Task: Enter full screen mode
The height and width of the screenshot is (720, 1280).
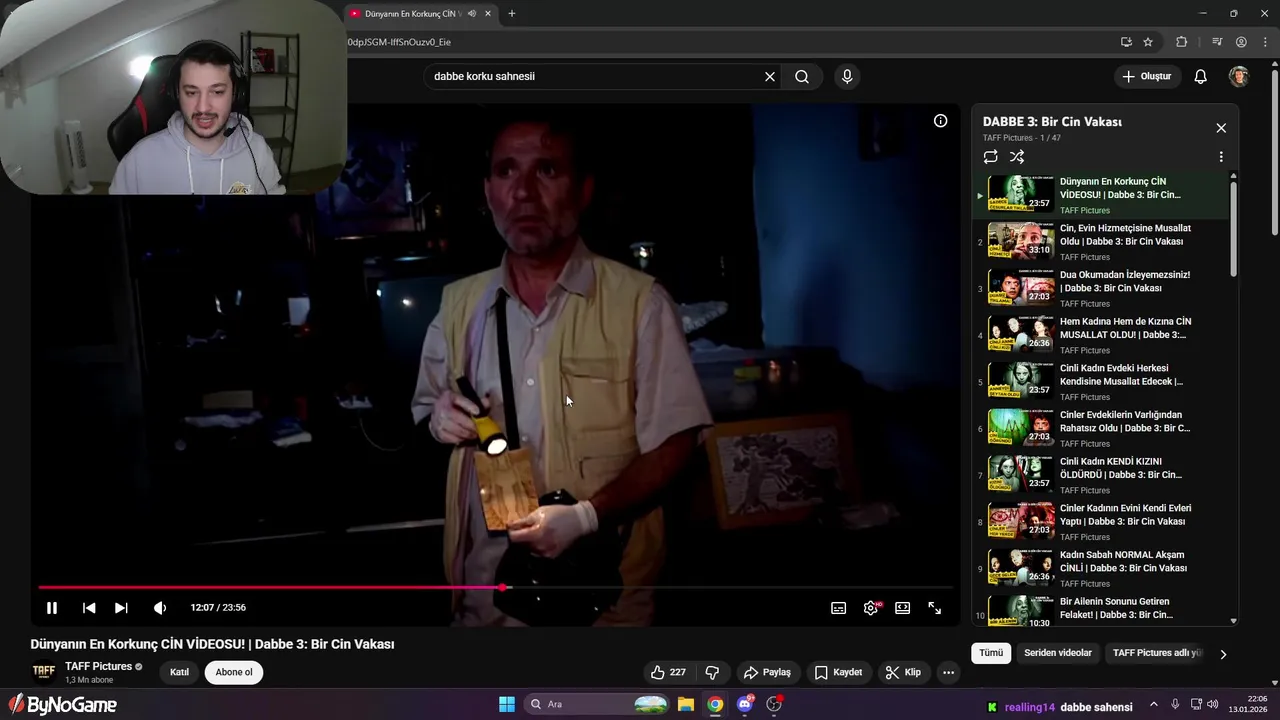Action: pos(935,607)
